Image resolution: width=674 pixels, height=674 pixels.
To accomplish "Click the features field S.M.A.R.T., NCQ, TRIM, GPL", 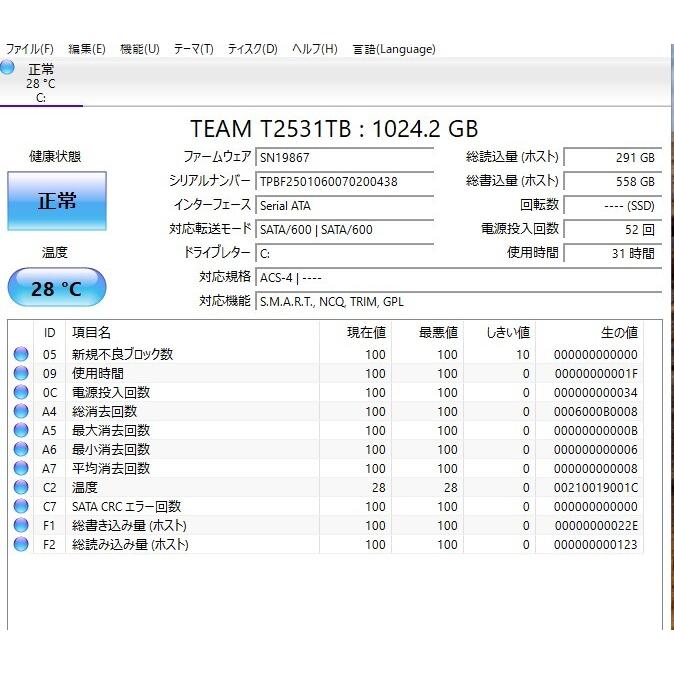I will tap(459, 302).
